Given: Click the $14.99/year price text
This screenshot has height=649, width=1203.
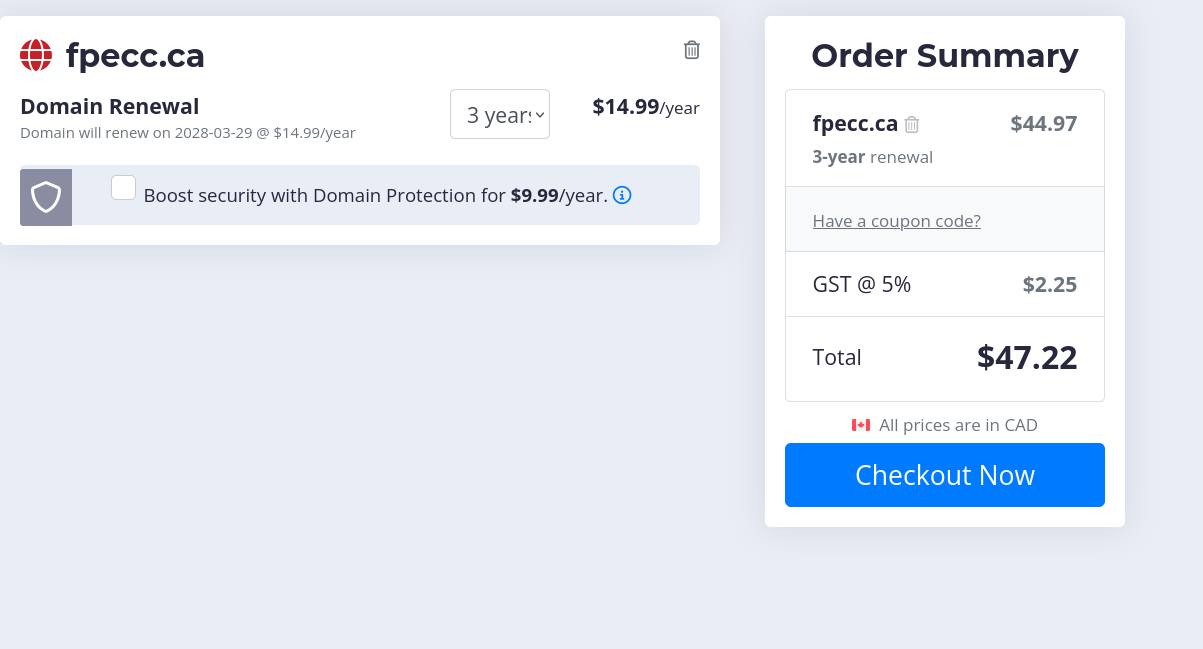Looking at the screenshot, I should coord(645,107).
